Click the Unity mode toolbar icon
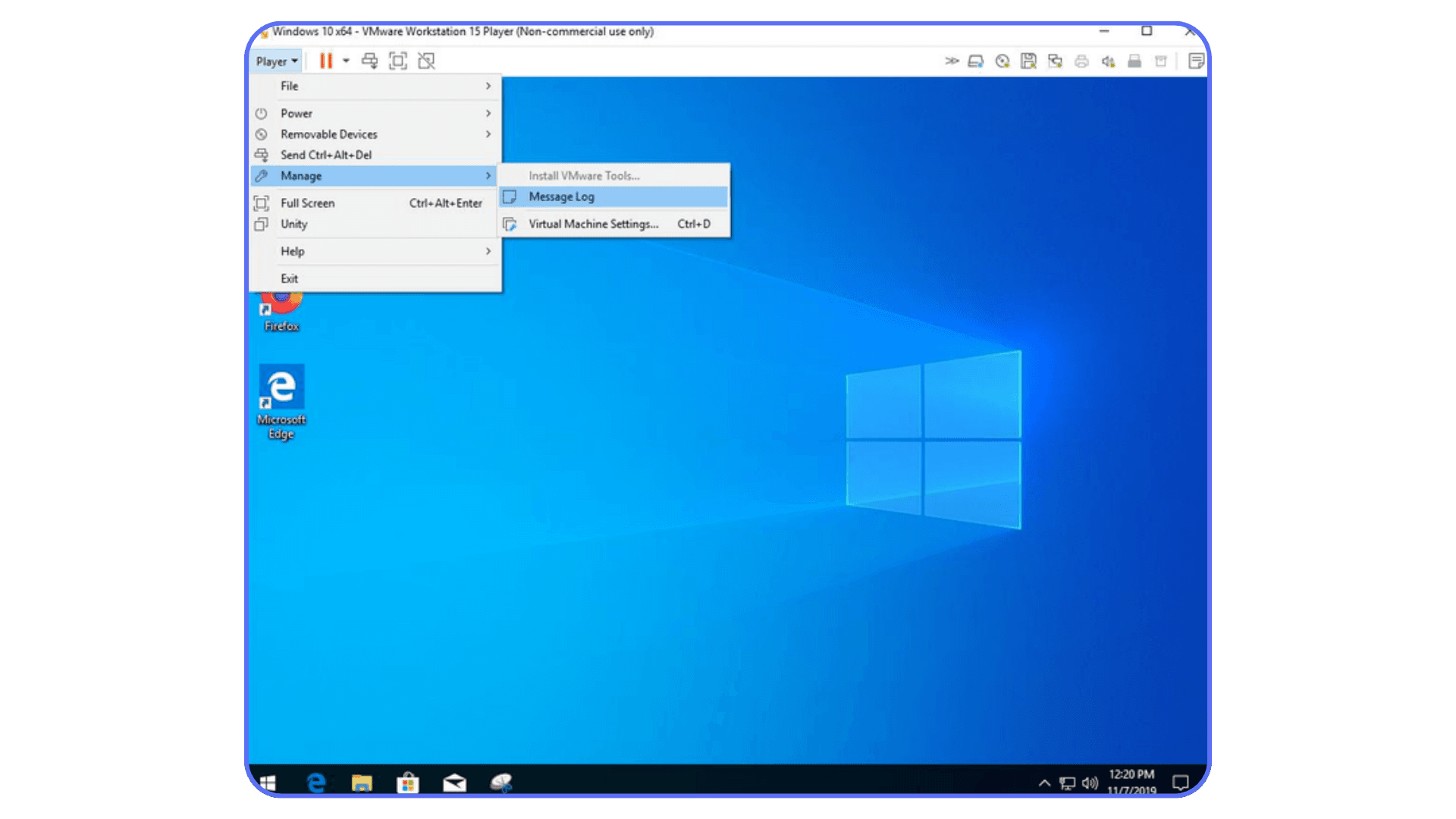 click(x=426, y=61)
